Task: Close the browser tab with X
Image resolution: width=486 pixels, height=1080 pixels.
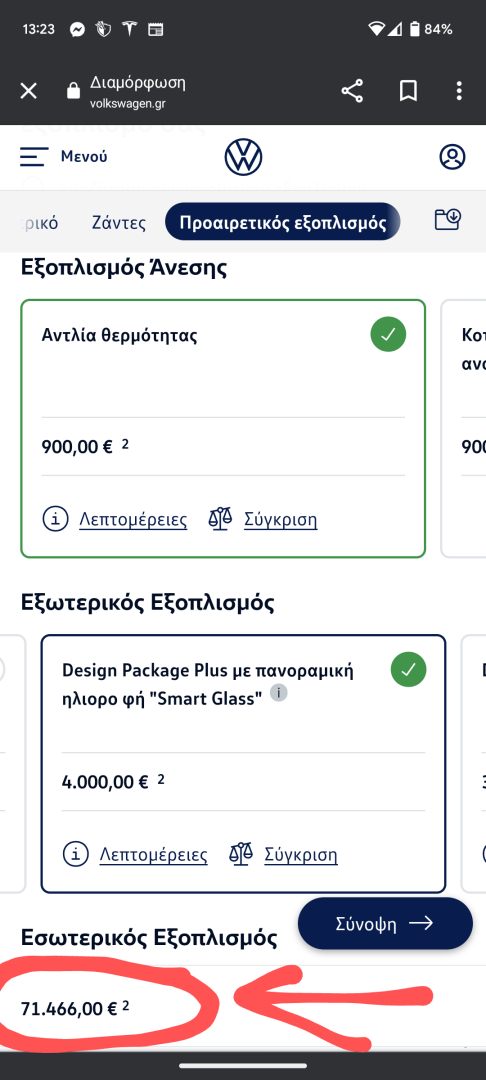Action: click(28, 91)
